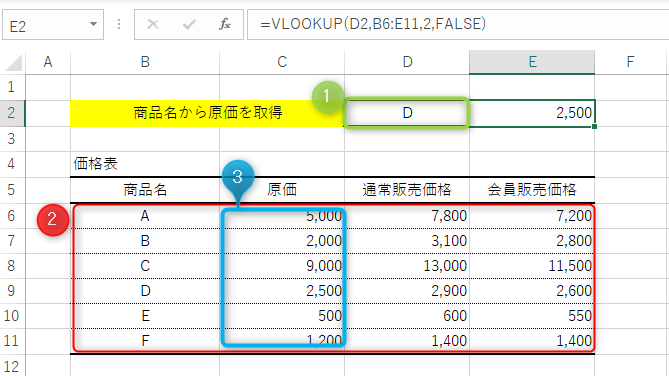Confirm formula entry with checkmark icon
This screenshot has width=669, height=376.
[189, 24]
